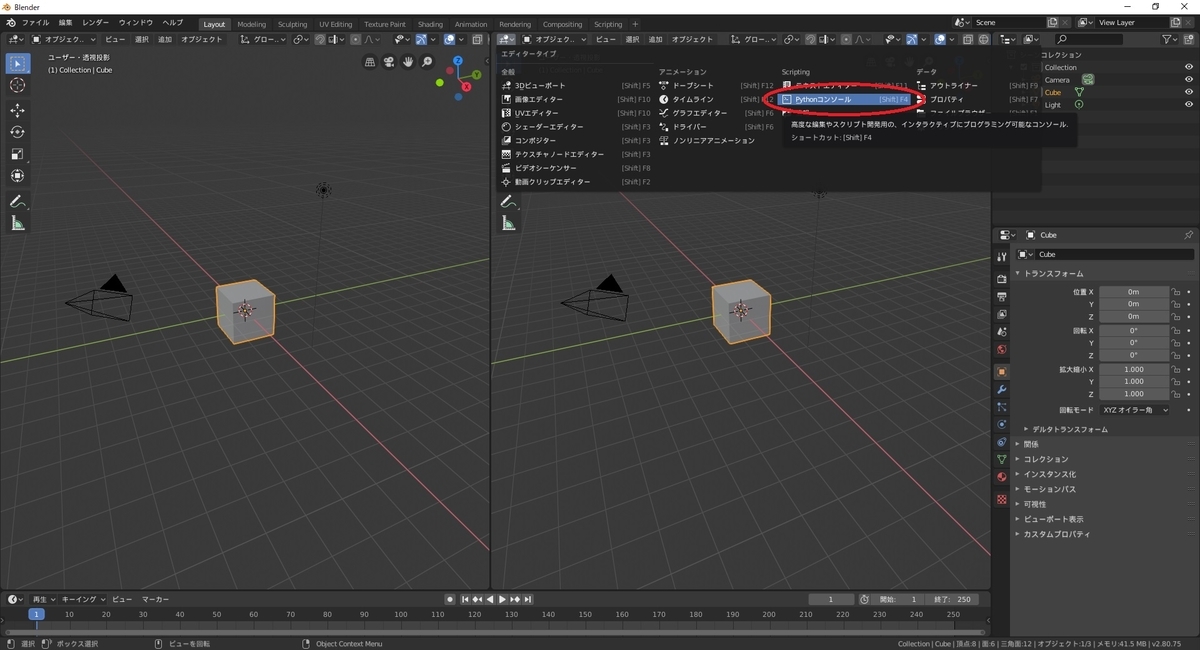
Task: Click the 追加 menu in left viewport header
Action: point(165,39)
